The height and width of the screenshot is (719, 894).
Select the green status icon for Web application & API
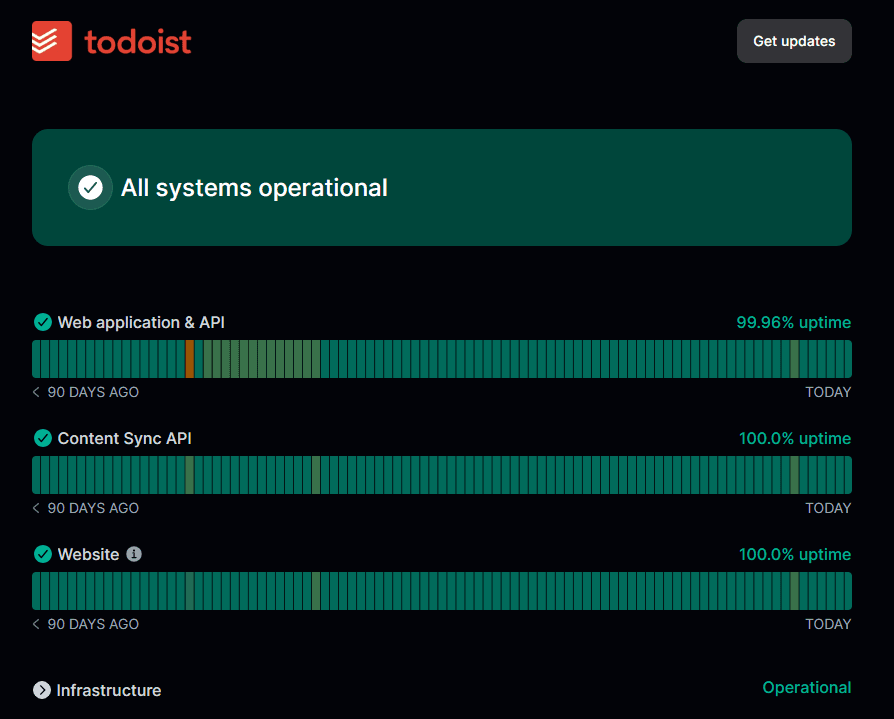tap(42, 322)
